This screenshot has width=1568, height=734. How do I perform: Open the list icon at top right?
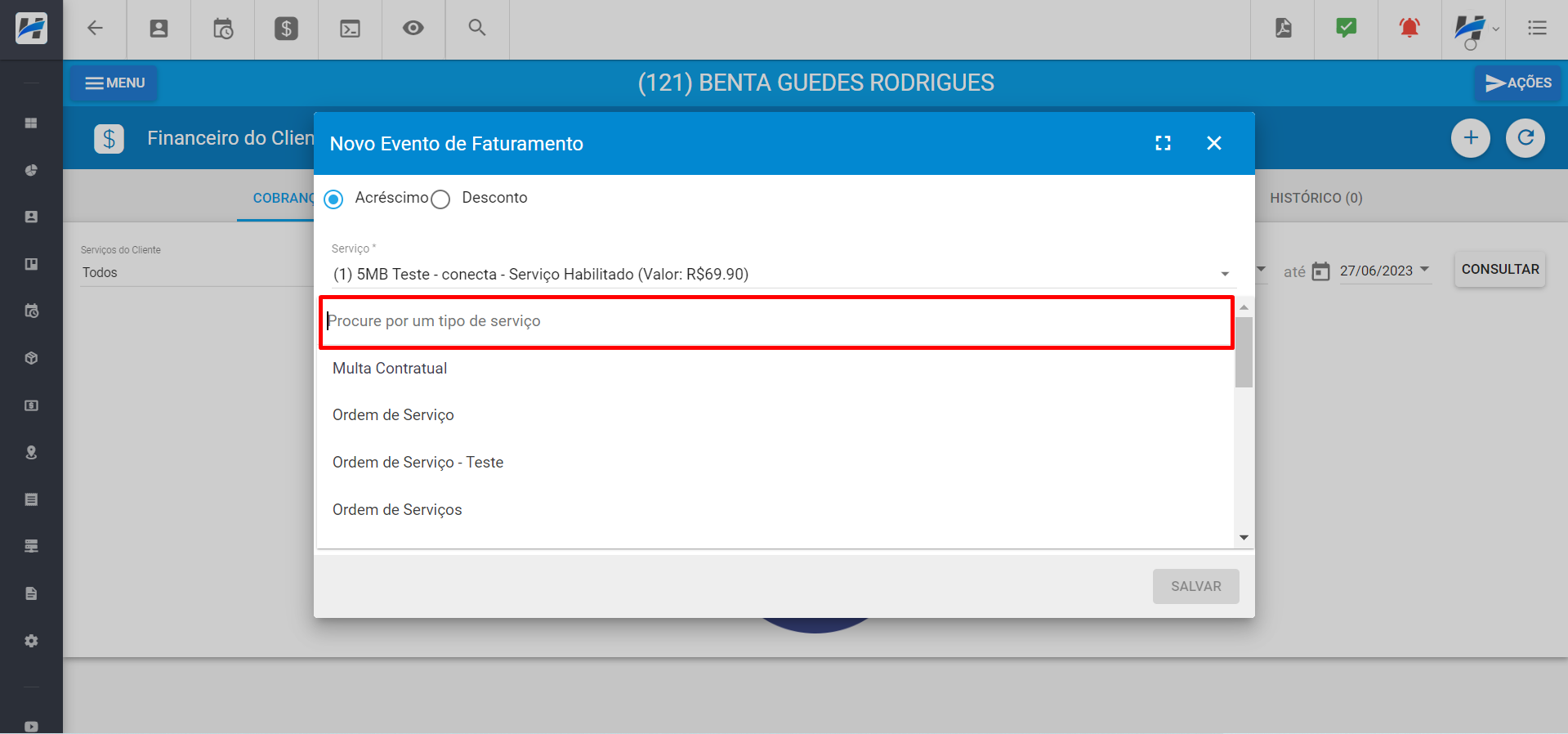pyautogui.click(x=1537, y=29)
